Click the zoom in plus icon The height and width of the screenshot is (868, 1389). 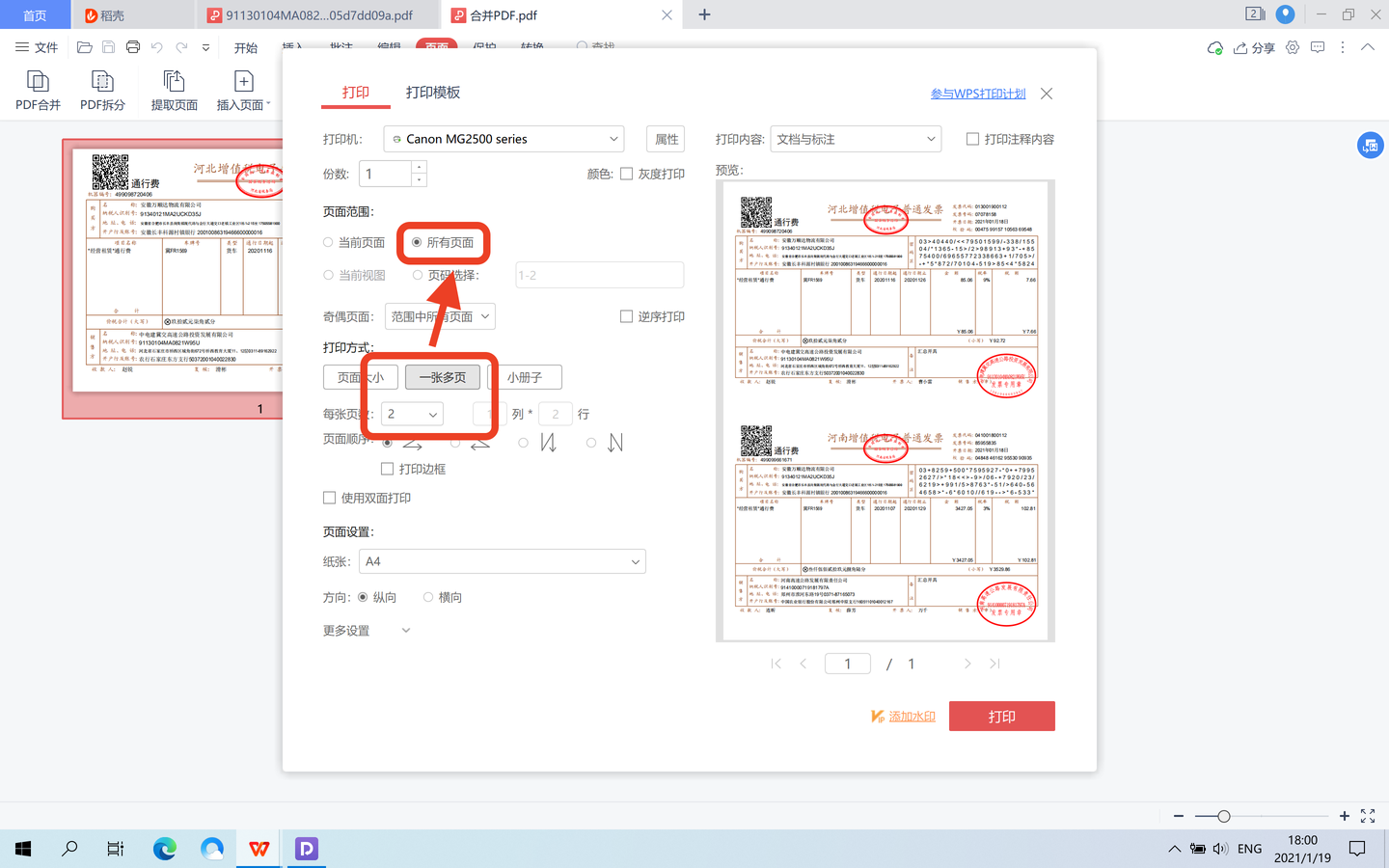coord(1345,816)
